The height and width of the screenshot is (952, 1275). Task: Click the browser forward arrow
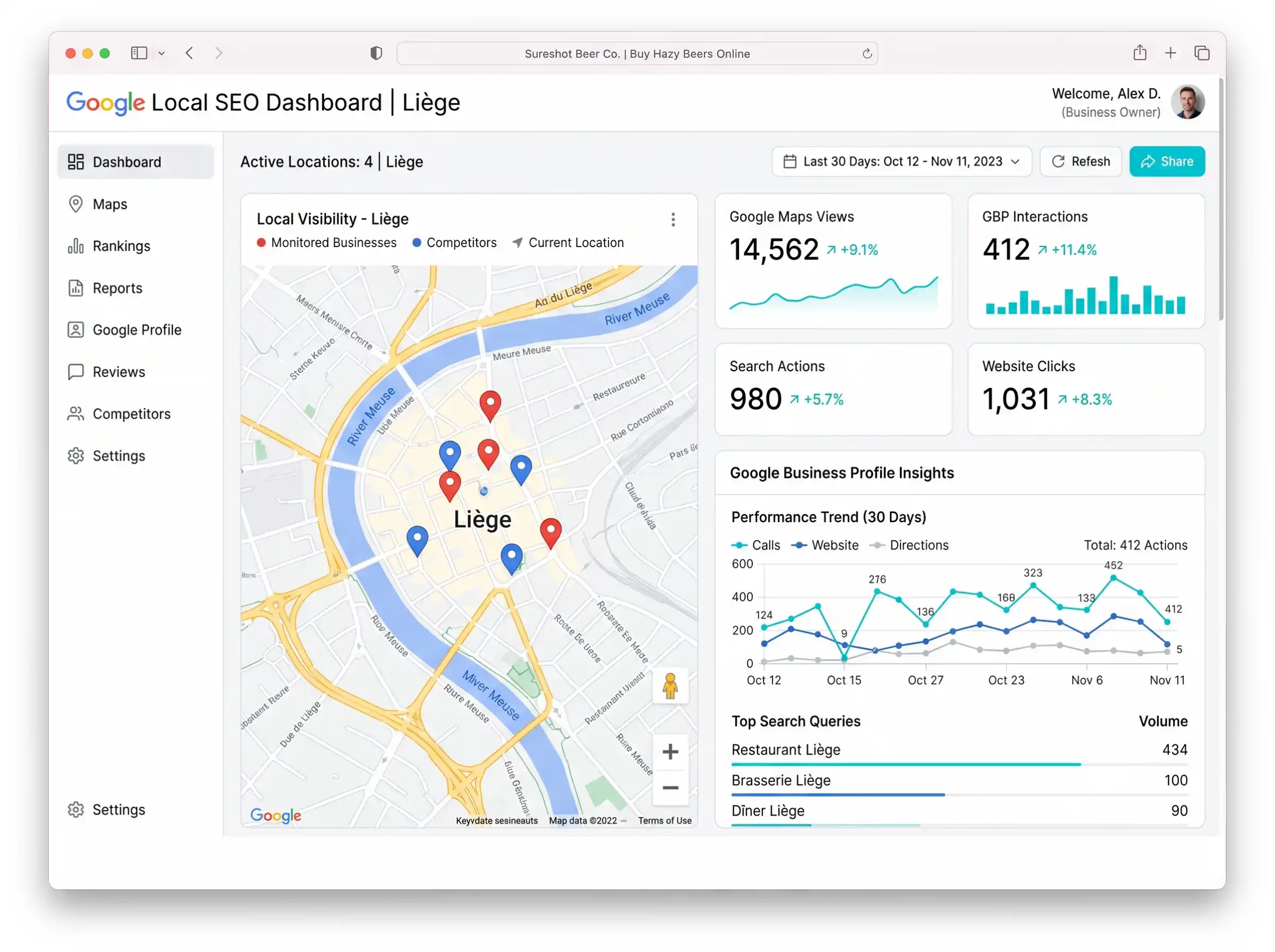pyautogui.click(x=218, y=53)
